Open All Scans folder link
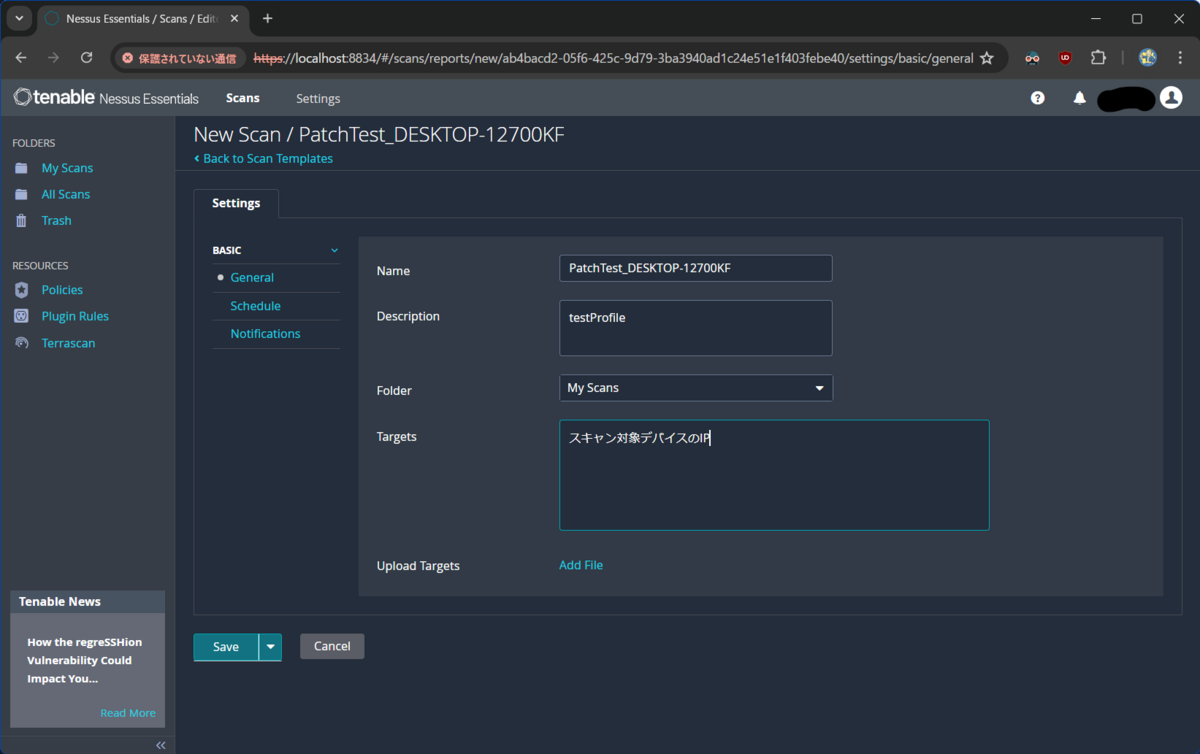The width and height of the screenshot is (1200, 754). pyautogui.click(x=66, y=194)
